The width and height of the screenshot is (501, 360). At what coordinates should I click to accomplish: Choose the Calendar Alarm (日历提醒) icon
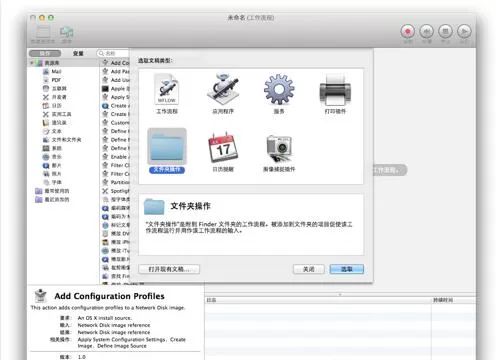[223, 147]
